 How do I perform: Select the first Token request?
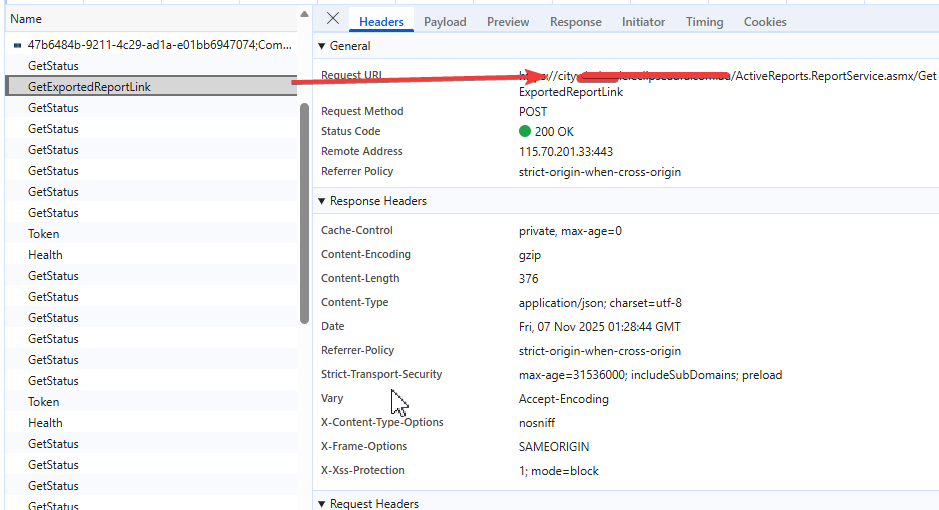[44, 234]
